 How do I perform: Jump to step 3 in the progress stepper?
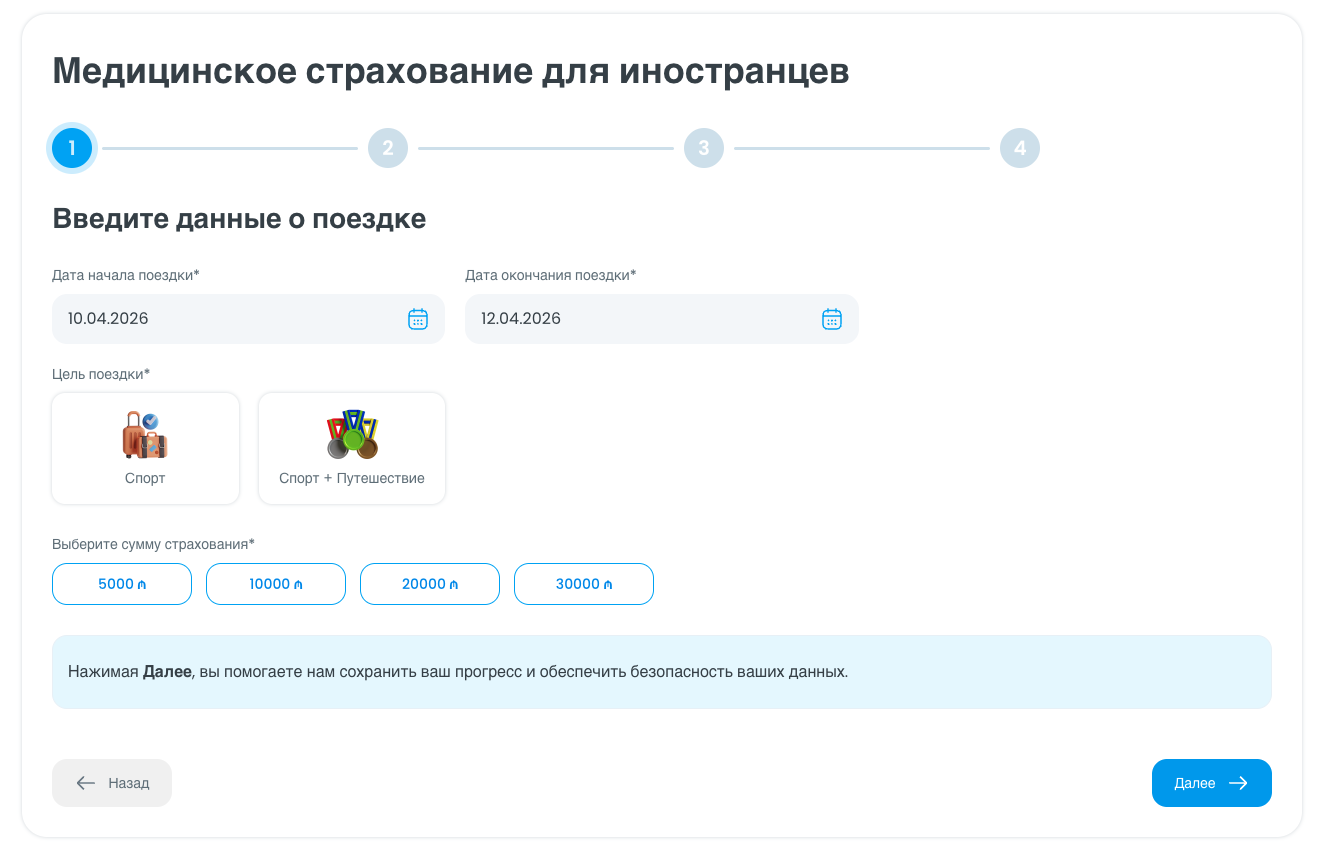pos(704,148)
